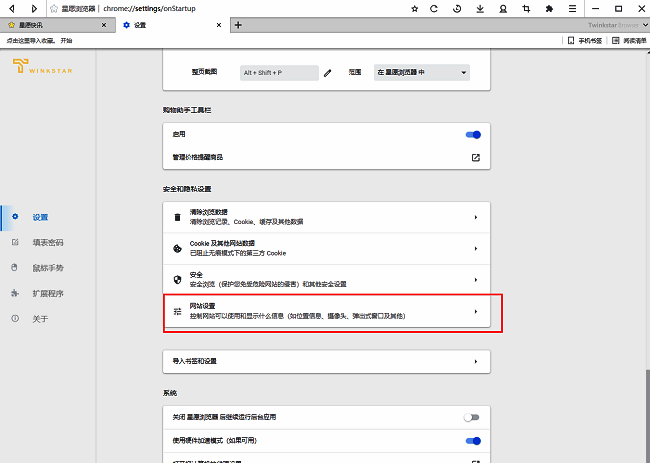Select 扩展程序 in the left sidebar
The width and height of the screenshot is (650, 463).
48,294
